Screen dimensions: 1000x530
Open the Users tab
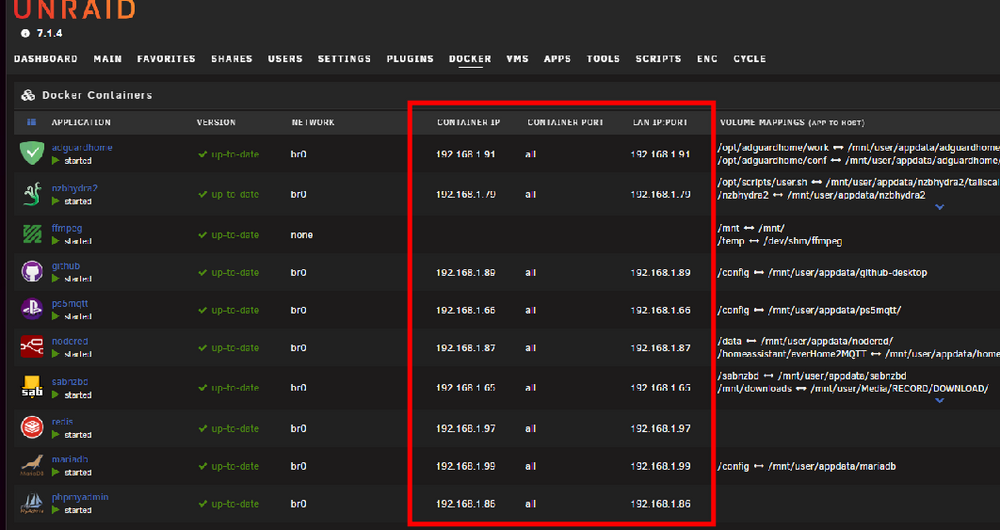285,59
